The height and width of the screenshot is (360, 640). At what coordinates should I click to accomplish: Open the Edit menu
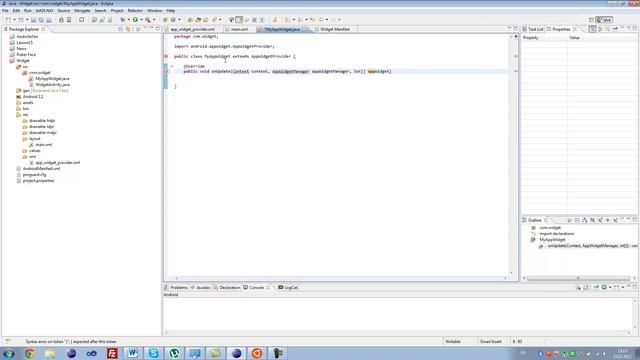[x=16, y=11]
